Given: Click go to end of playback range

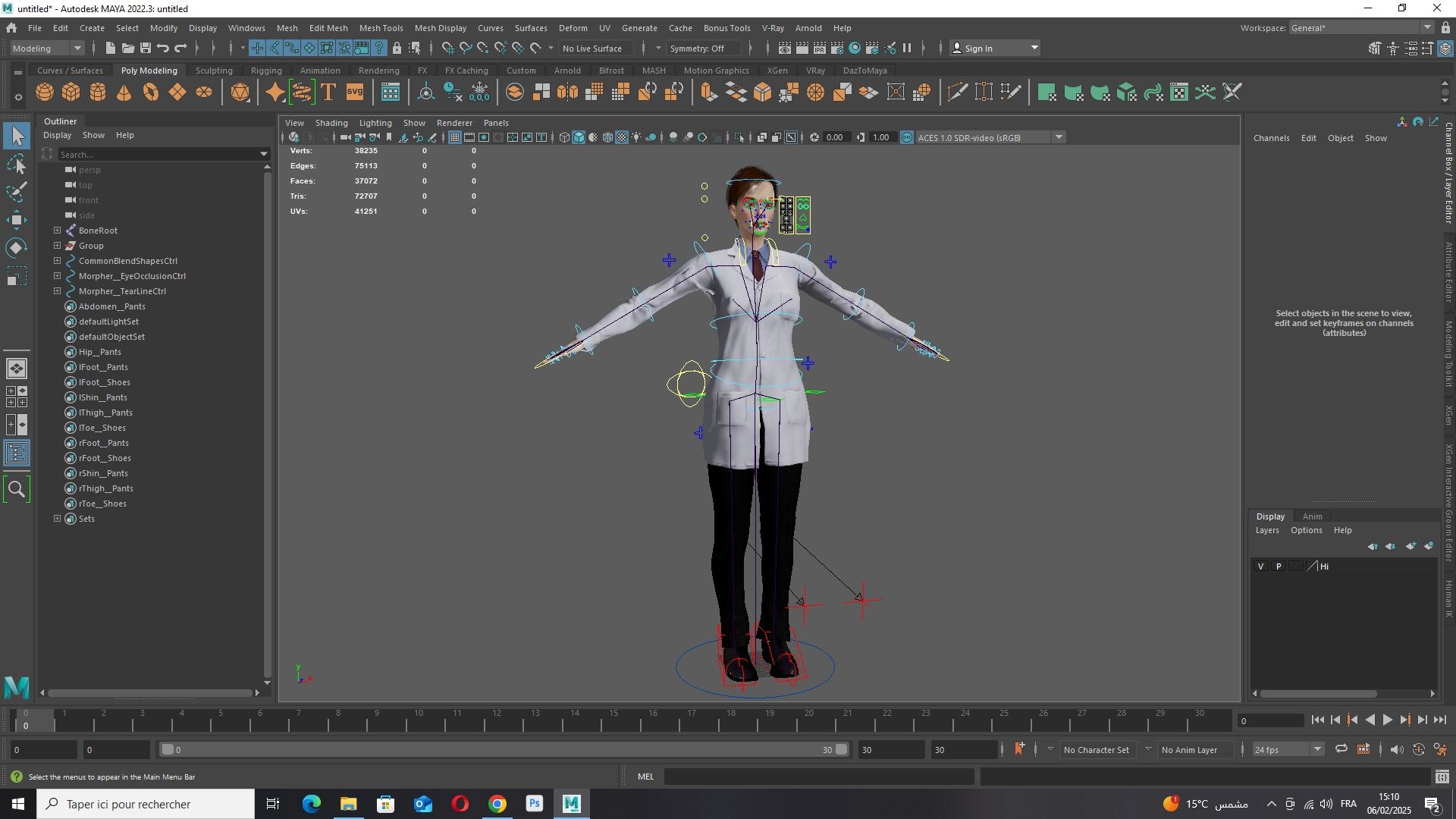Looking at the screenshot, I should pos(1440,720).
